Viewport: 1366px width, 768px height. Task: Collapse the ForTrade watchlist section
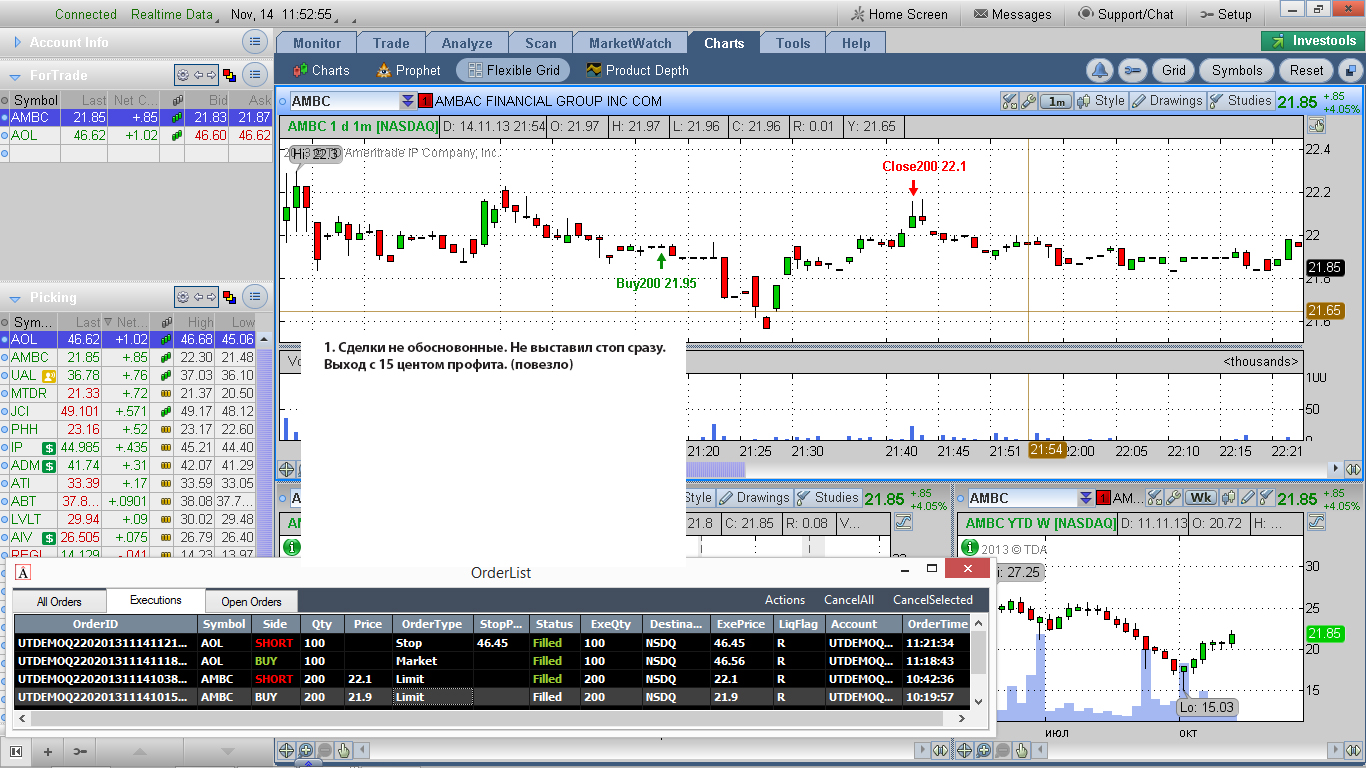pos(15,76)
